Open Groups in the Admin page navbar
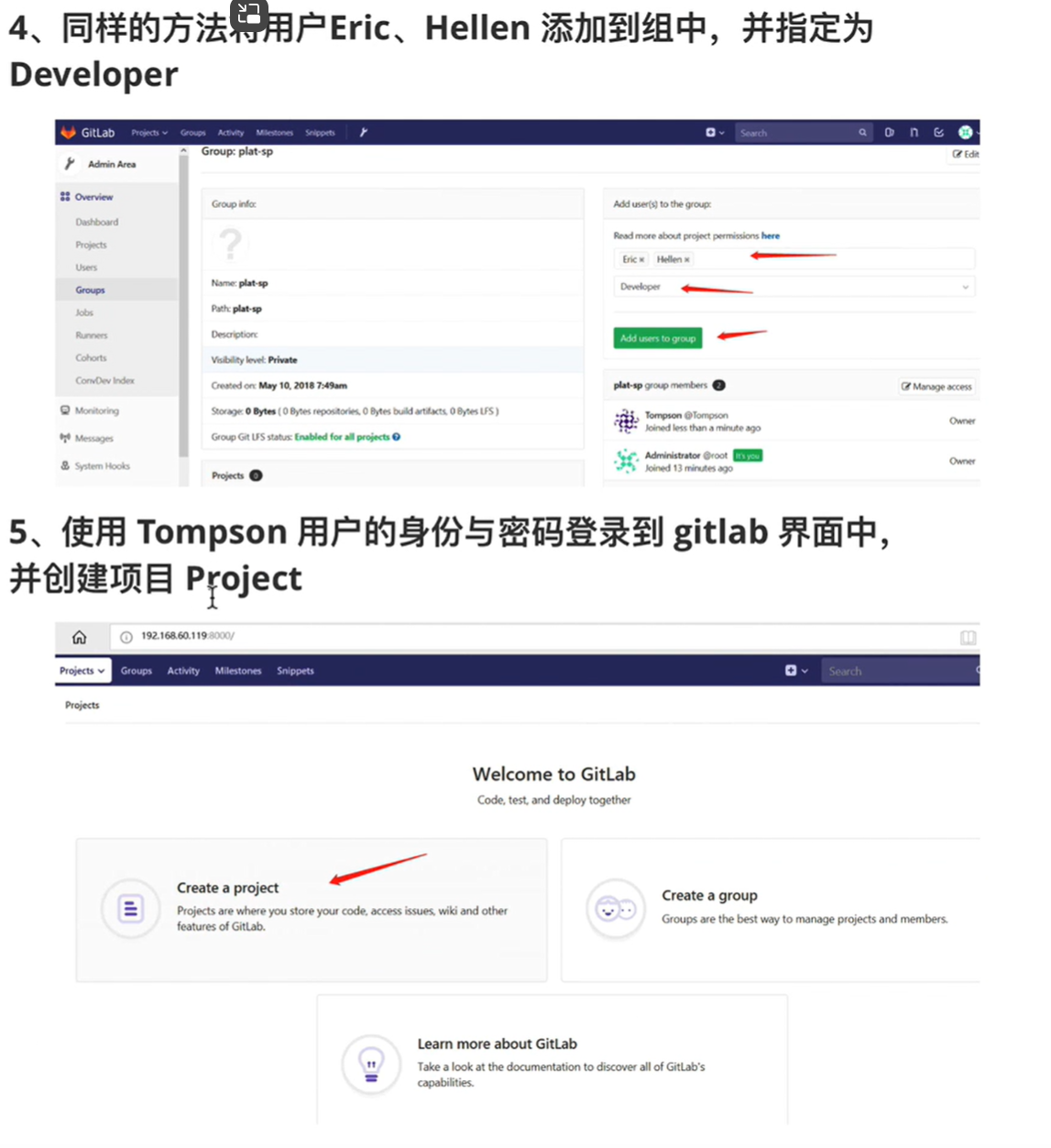This screenshot has width=1051, height=1148. coord(193,133)
